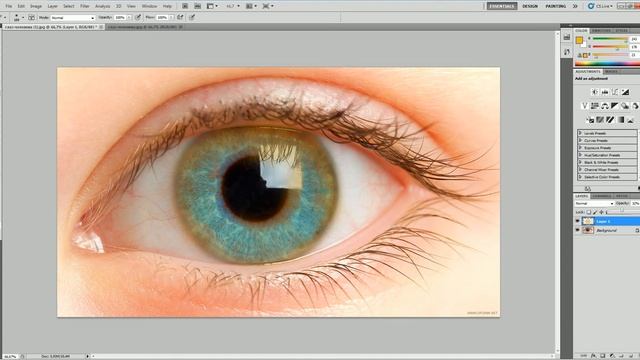The image size is (640, 360).
Task: Open the Image menu
Action: [36, 6]
